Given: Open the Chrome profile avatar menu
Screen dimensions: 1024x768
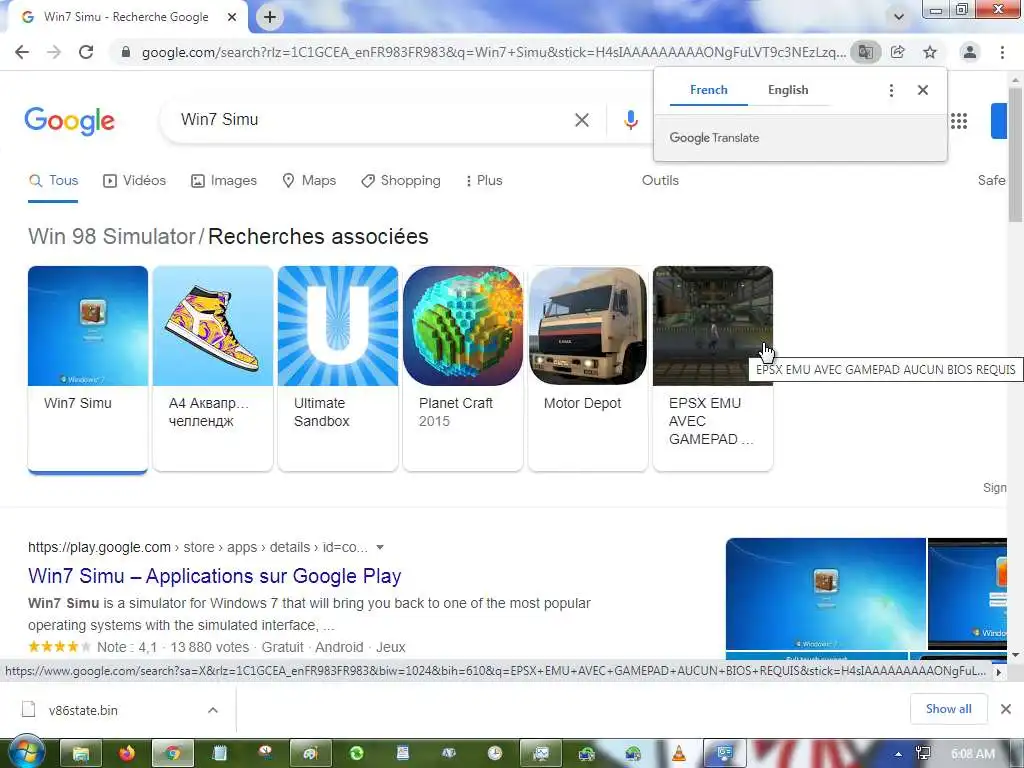Looking at the screenshot, I should coord(970,52).
